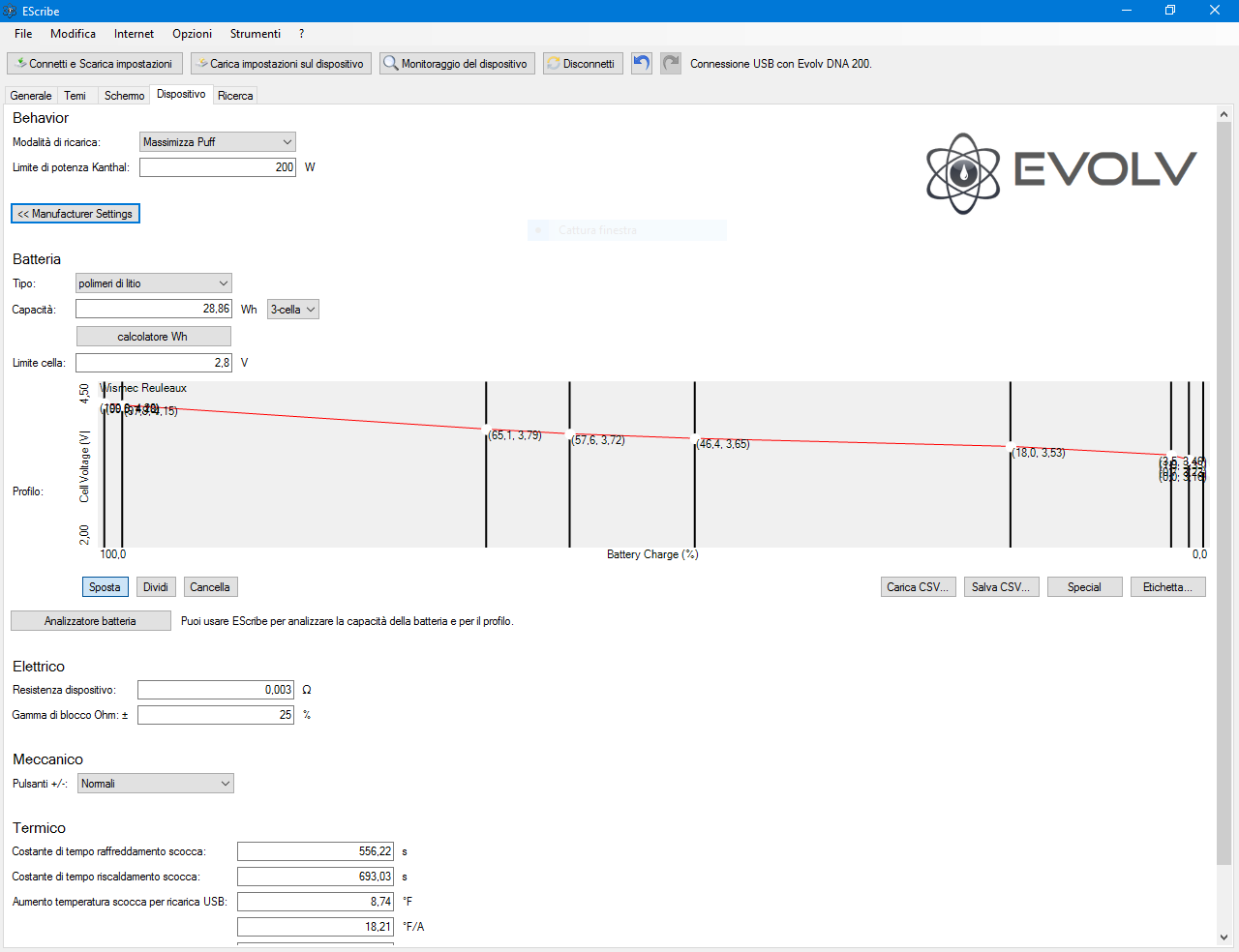The image size is (1239, 952).
Task: Click the Limite di potenza Kanthal field
Action: click(217, 167)
